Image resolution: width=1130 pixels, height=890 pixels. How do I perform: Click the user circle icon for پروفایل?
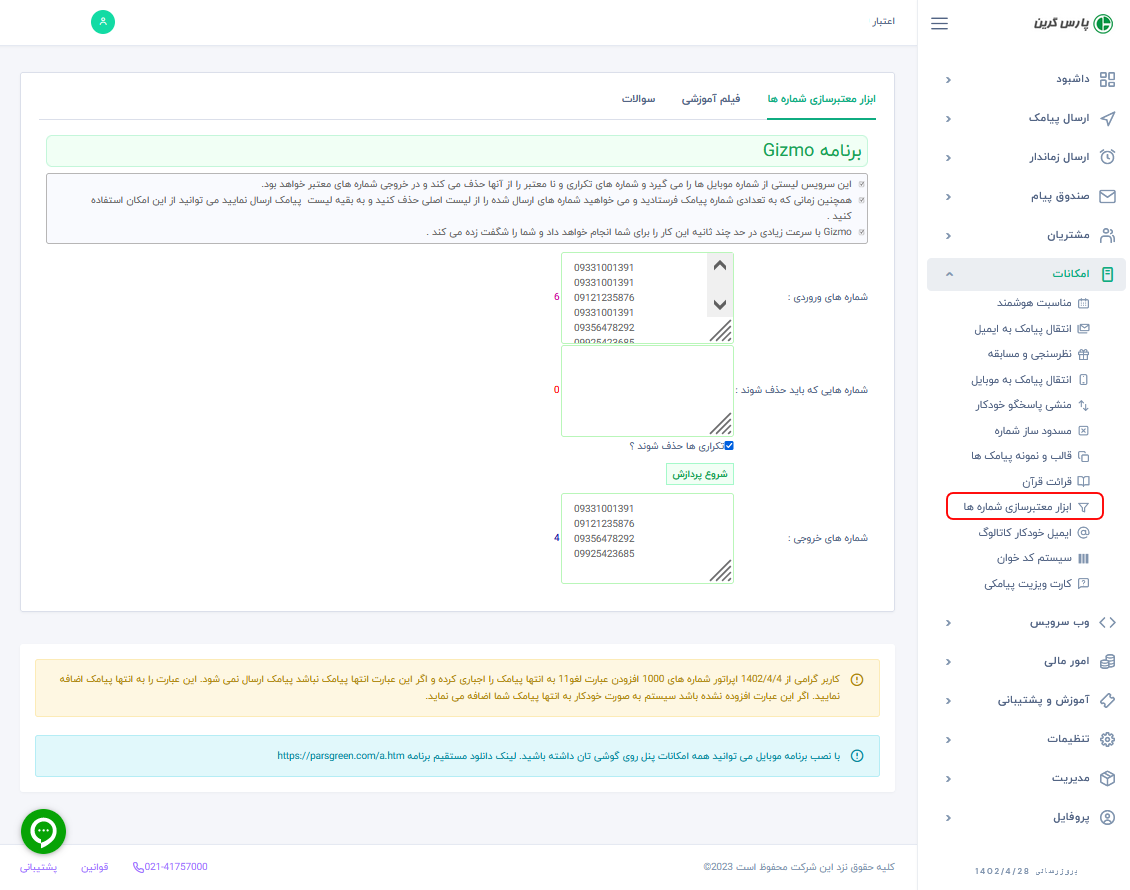[x=1107, y=817]
